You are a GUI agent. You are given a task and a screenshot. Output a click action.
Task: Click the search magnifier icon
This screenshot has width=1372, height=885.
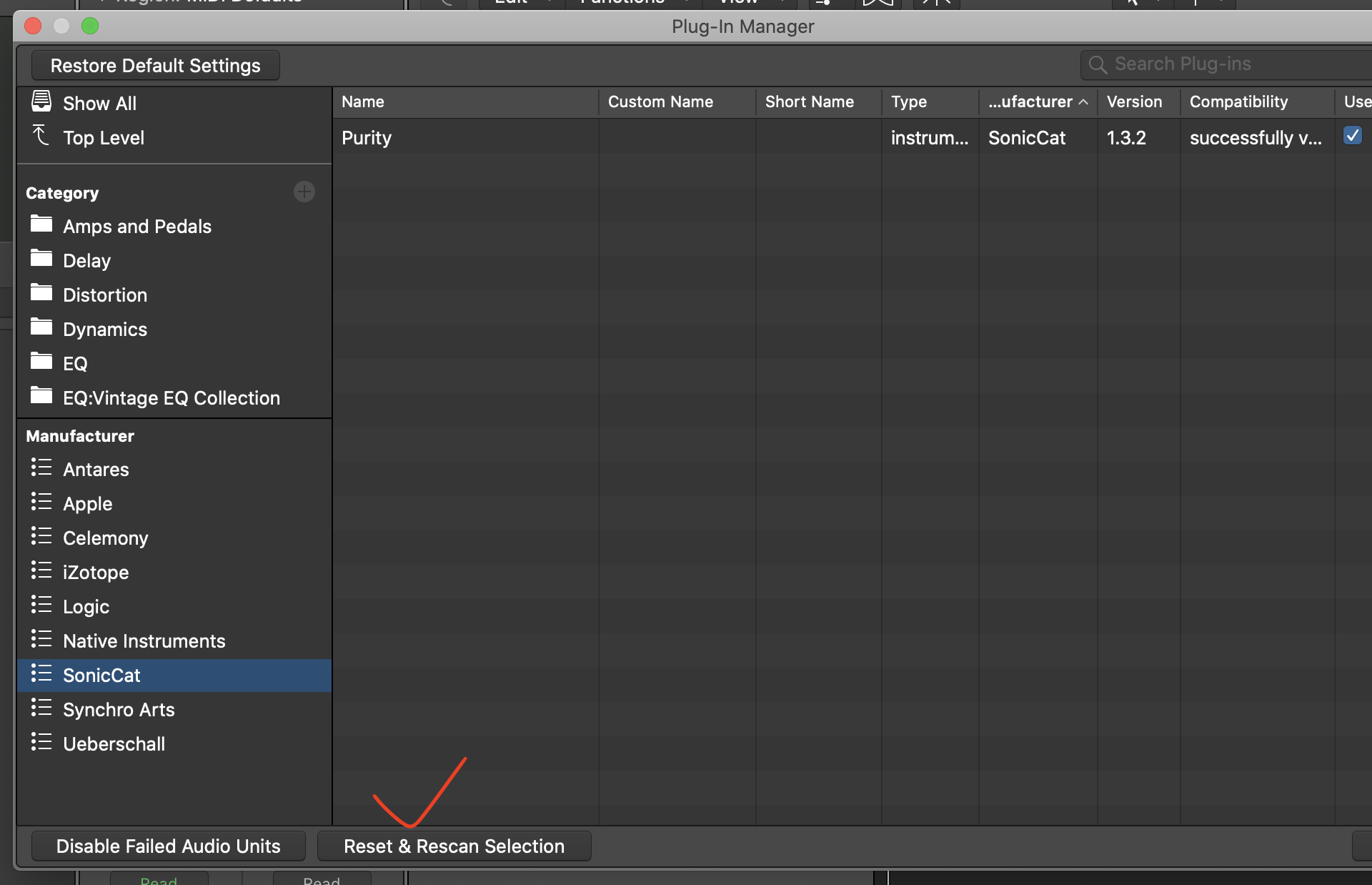(1098, 65)
